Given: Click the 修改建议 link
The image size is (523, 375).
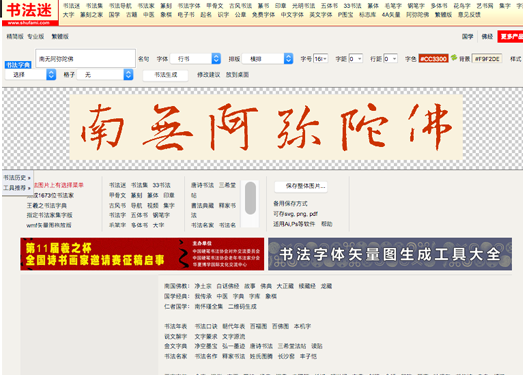Looking at the screenshot, I should coord(208,75).
